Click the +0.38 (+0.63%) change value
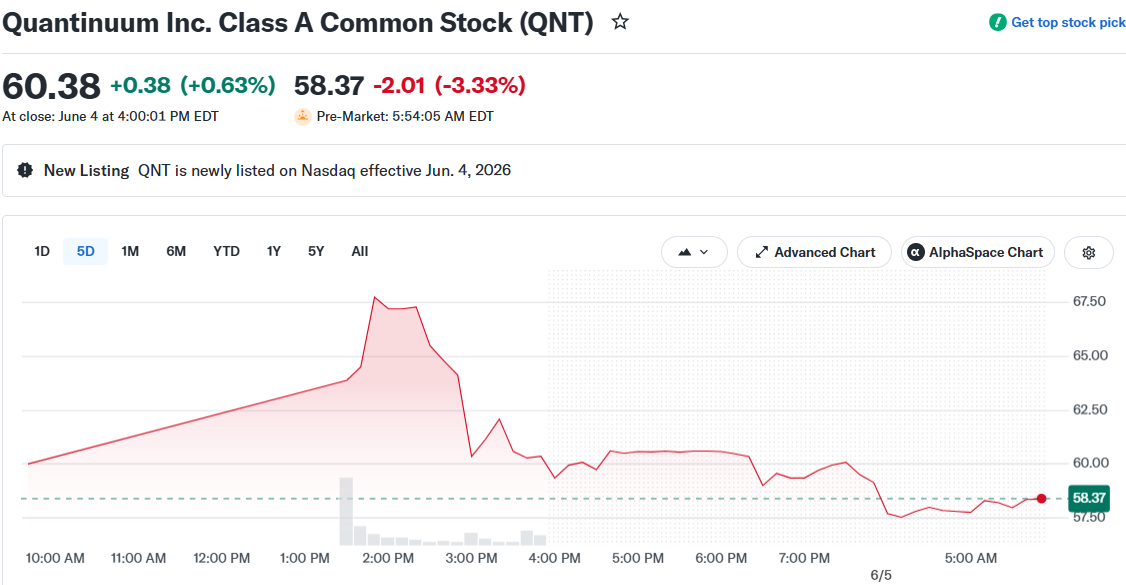The width and height of the screenshot is (1126, 585). (192, 85)
